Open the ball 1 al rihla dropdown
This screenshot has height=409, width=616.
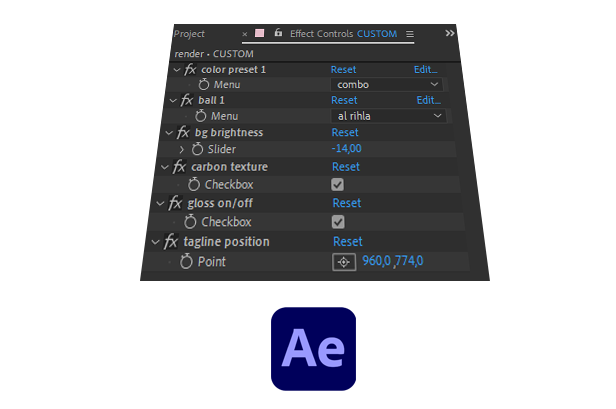click(x=388, y=117)
